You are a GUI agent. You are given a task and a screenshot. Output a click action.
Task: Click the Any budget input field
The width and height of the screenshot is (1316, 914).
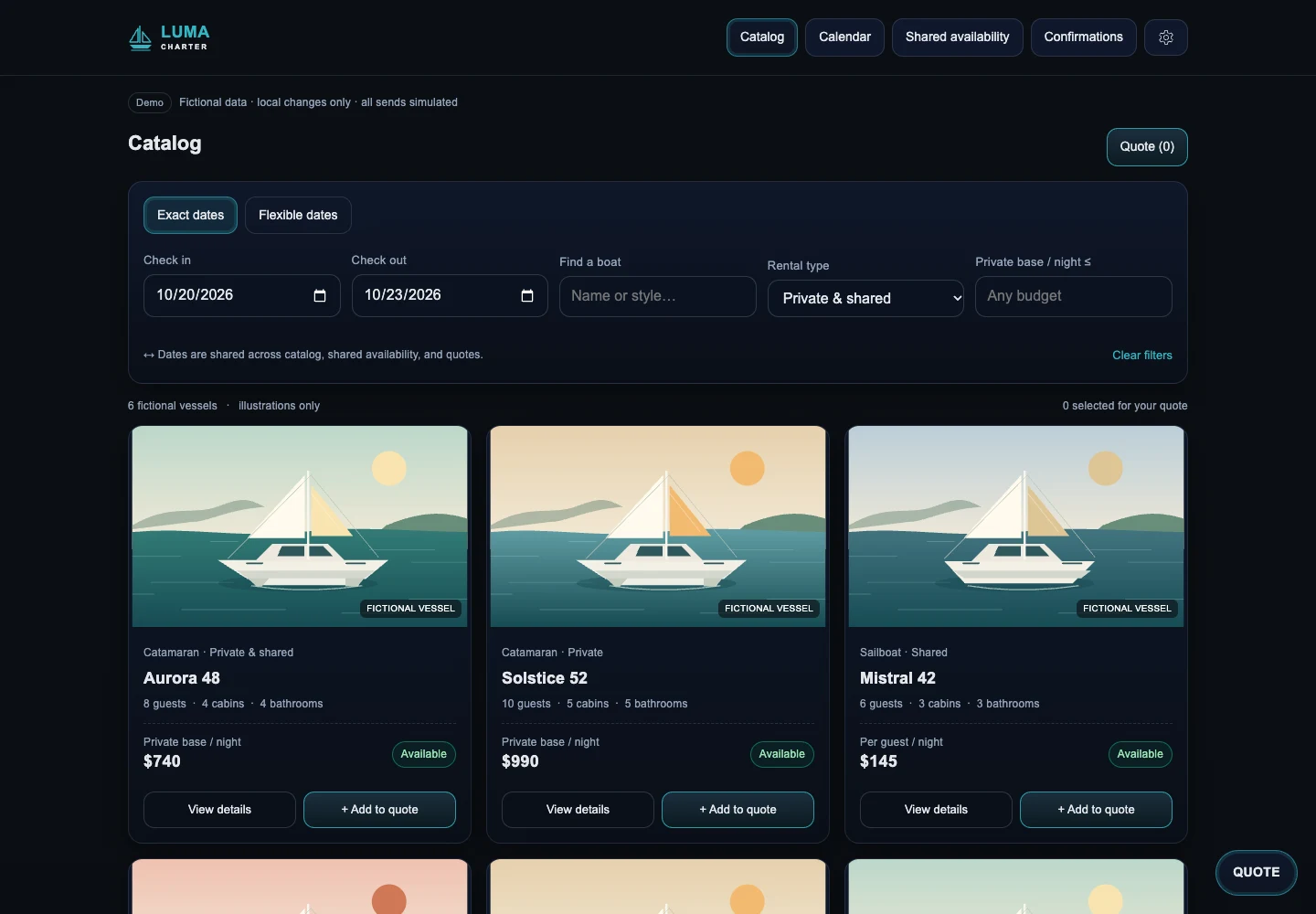(1073, 296)
